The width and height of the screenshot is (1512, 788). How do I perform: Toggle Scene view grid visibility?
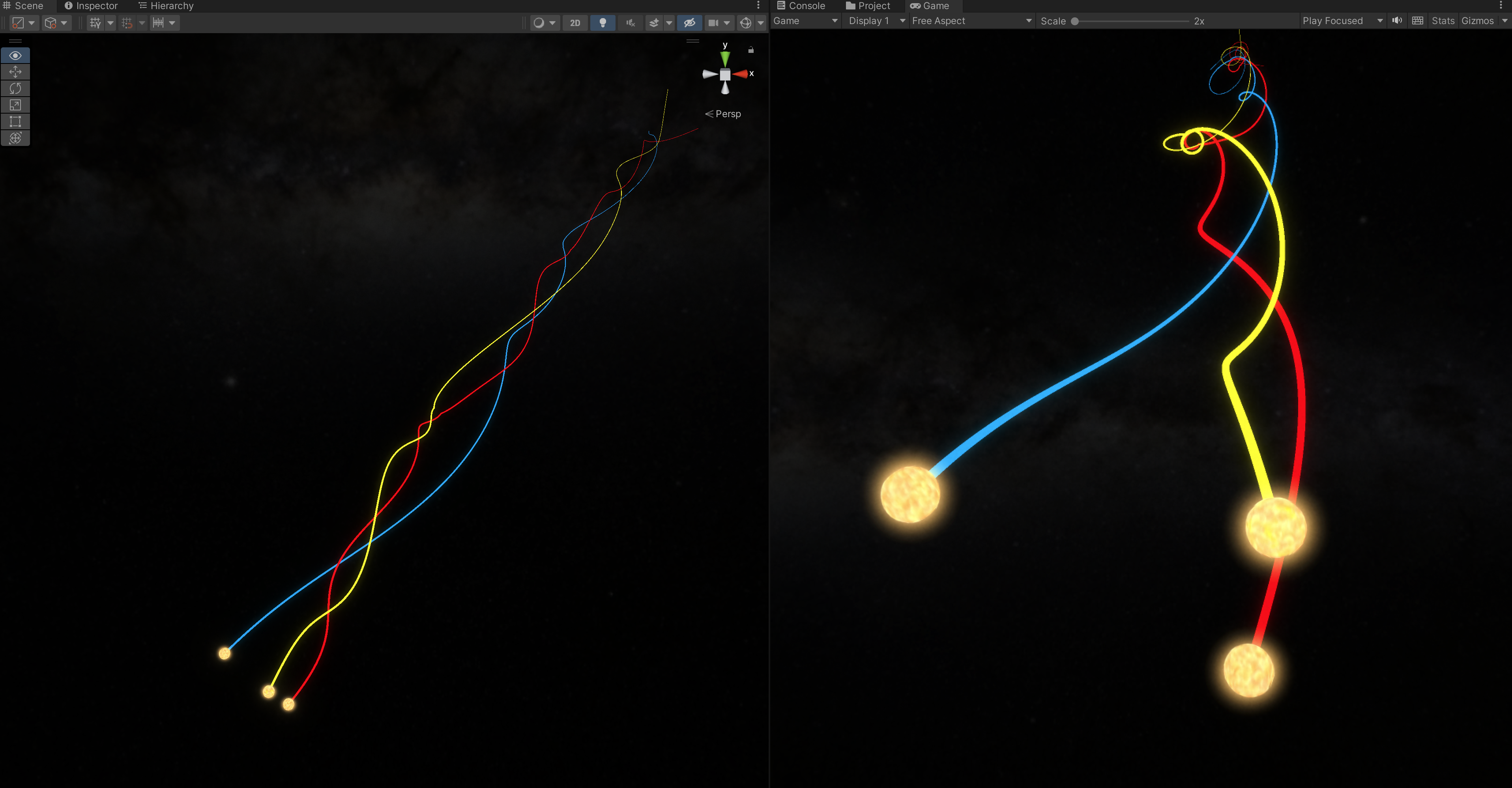tap(95, 23)
